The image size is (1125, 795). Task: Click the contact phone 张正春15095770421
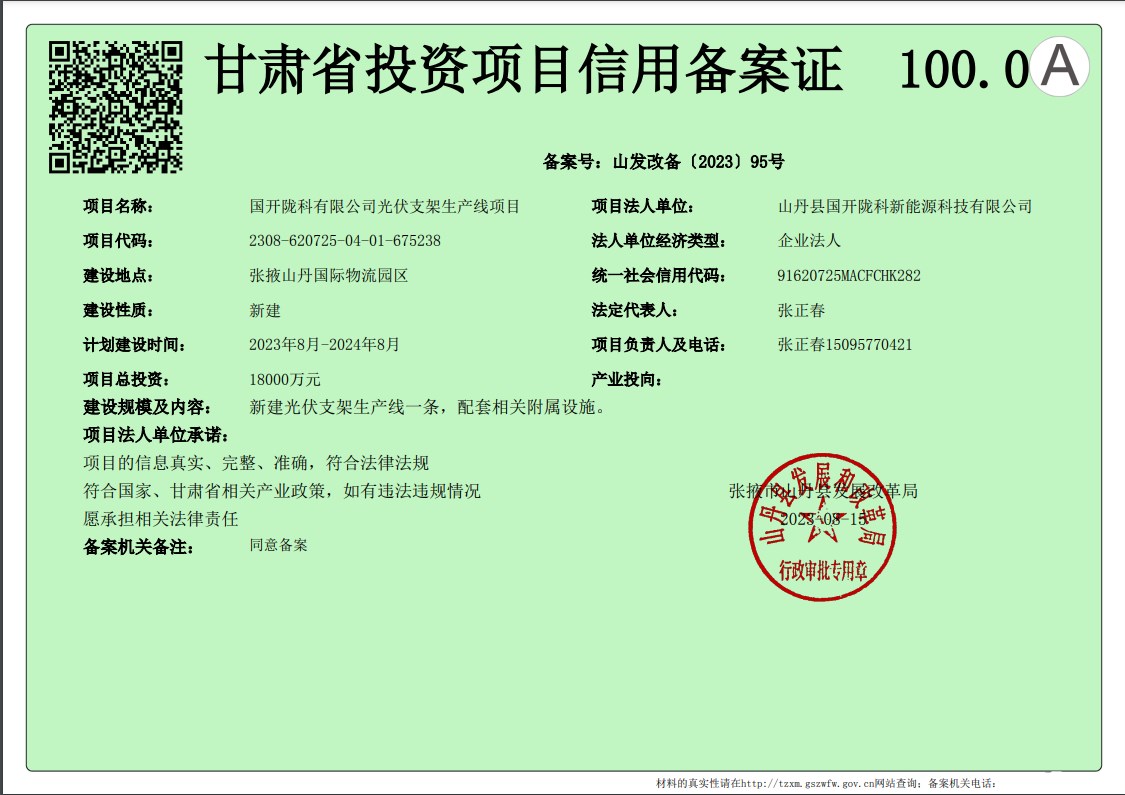pos(845,345)
